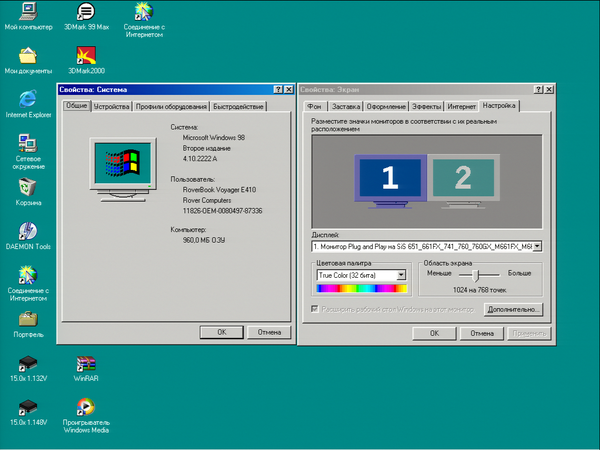Click the 'Второе издание' text
Viewport: 600px width, 450px height.
206,148
